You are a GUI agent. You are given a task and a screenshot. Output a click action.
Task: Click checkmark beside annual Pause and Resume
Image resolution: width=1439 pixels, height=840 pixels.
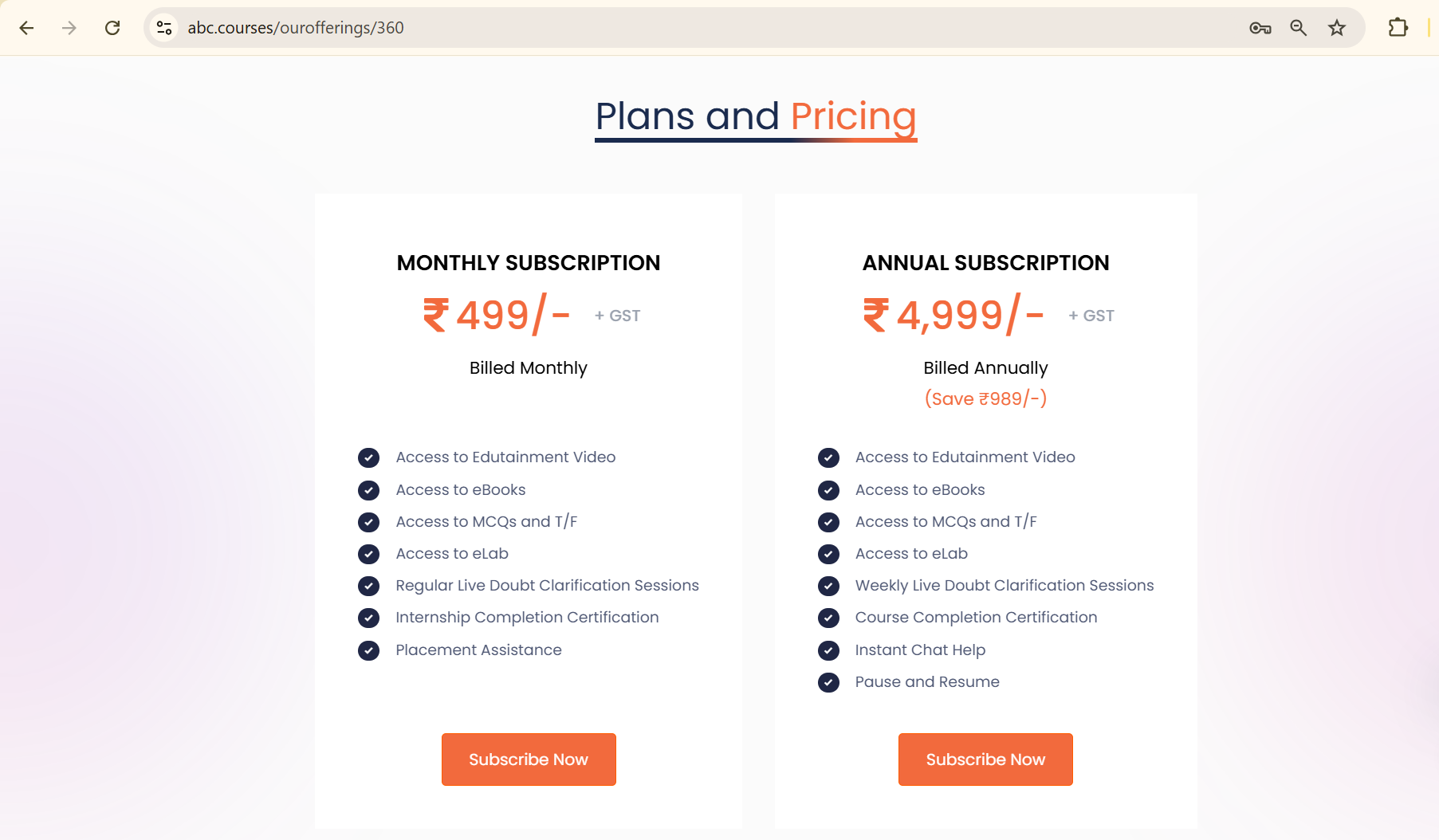click(x=828, y=682)
